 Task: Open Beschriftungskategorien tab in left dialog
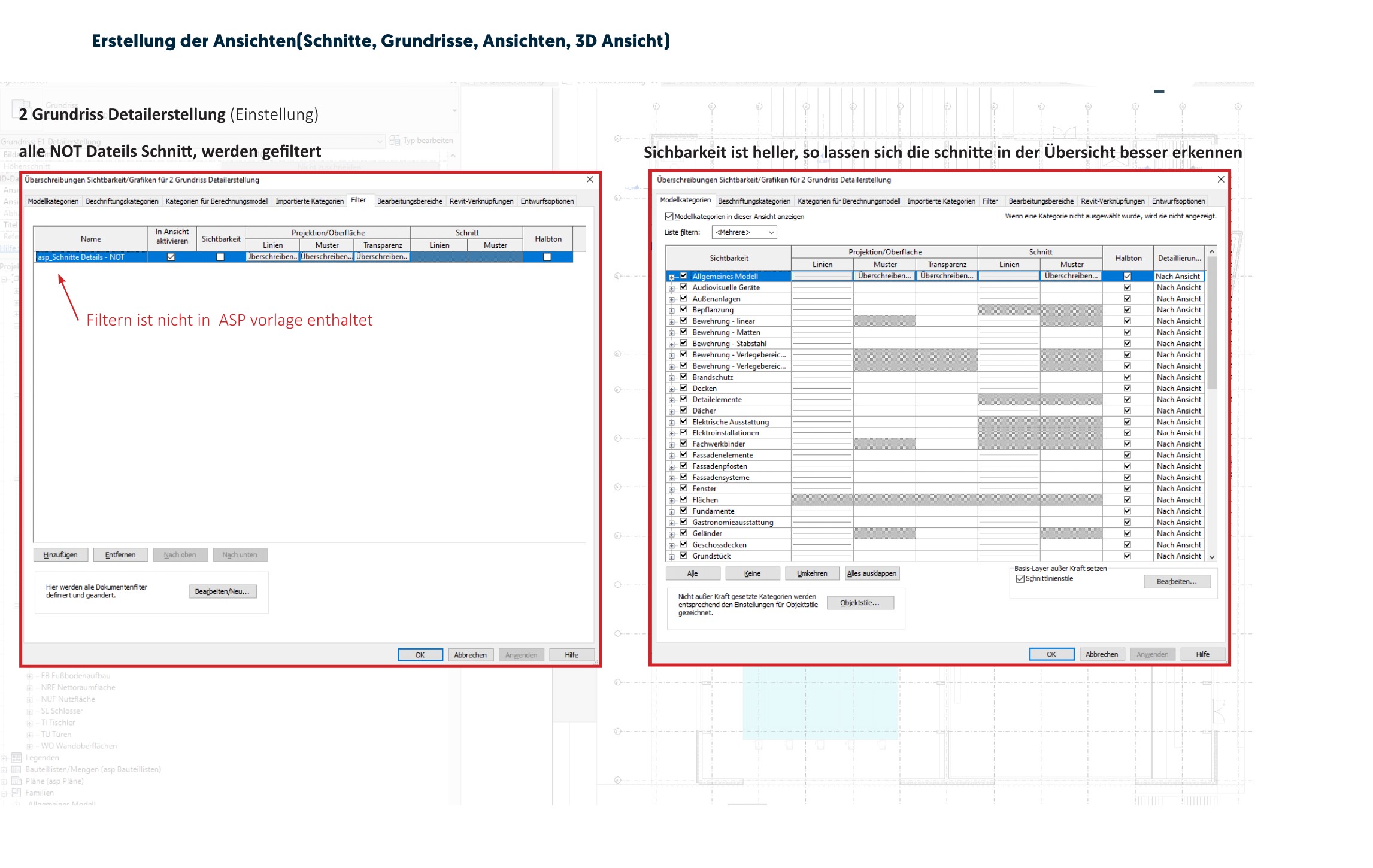tap(122, 201)
